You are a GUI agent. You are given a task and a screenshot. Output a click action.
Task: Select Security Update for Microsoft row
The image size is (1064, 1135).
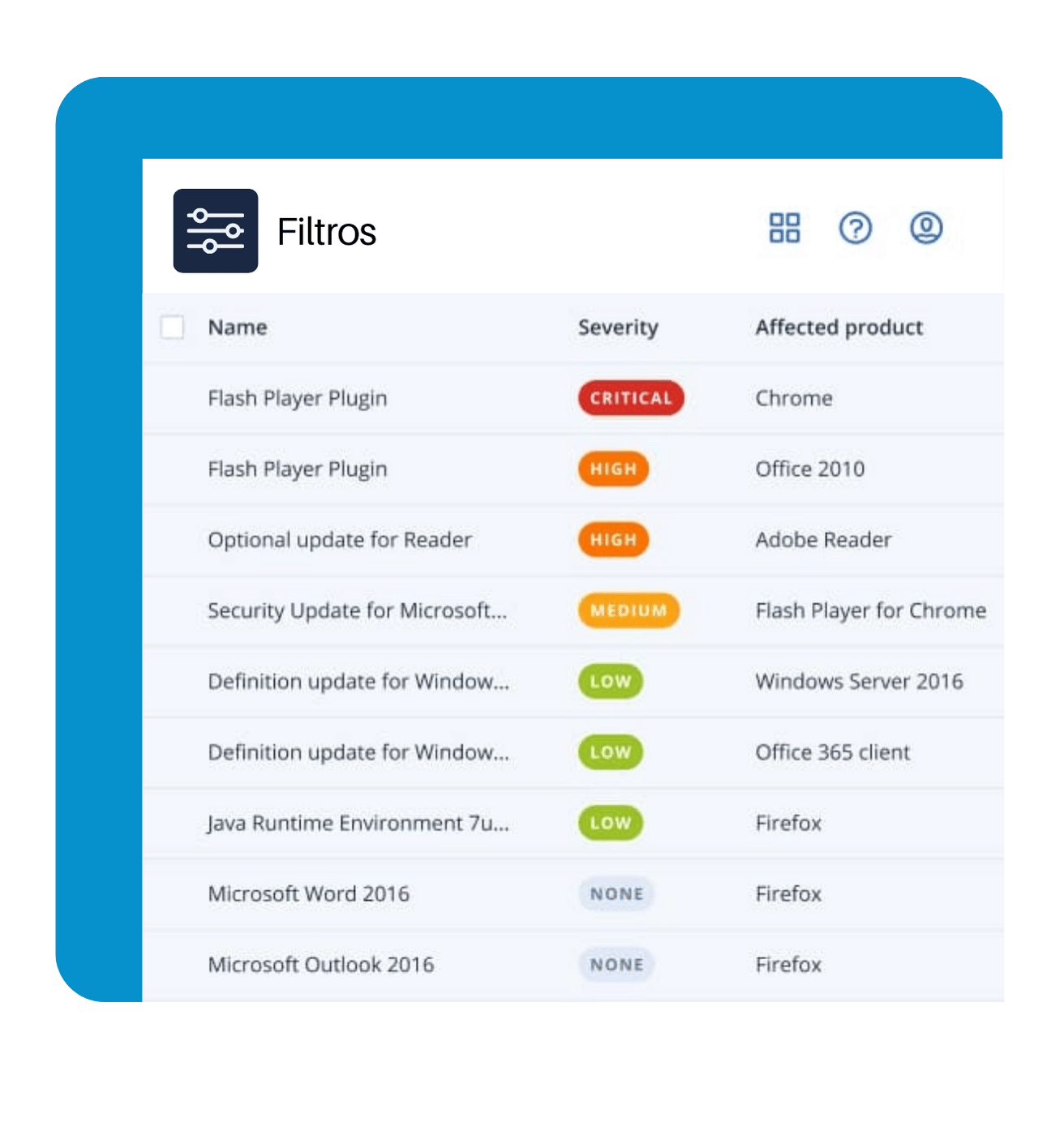point(573,610)
